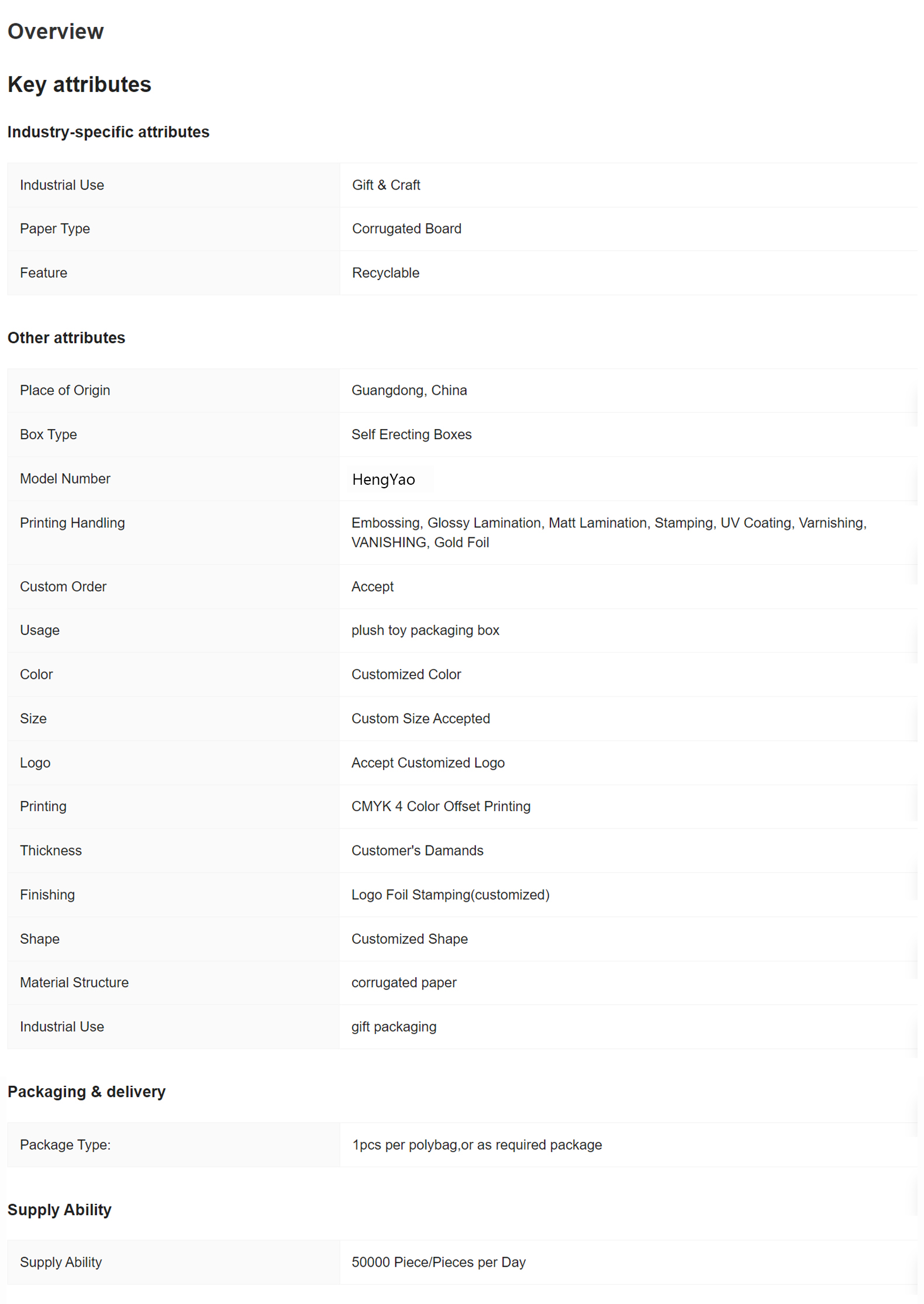Select the Self Erecting Boxes value
This screenshot has height=1304, width=924.
[x=411, y=434]
